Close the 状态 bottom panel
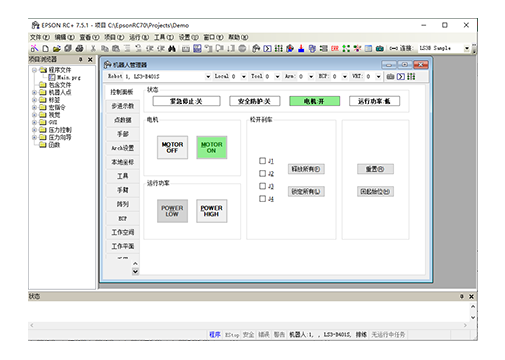Screen dimensions: 505x360 (x=471, y=296)
